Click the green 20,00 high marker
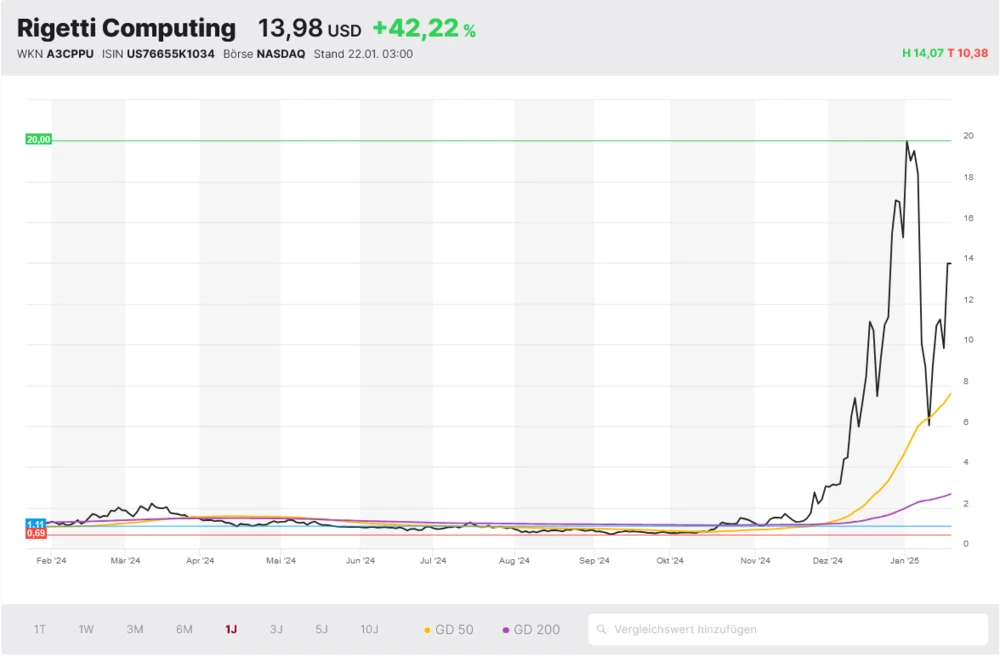The height and width of the screenshot is (657, 1000). point(38,140)
